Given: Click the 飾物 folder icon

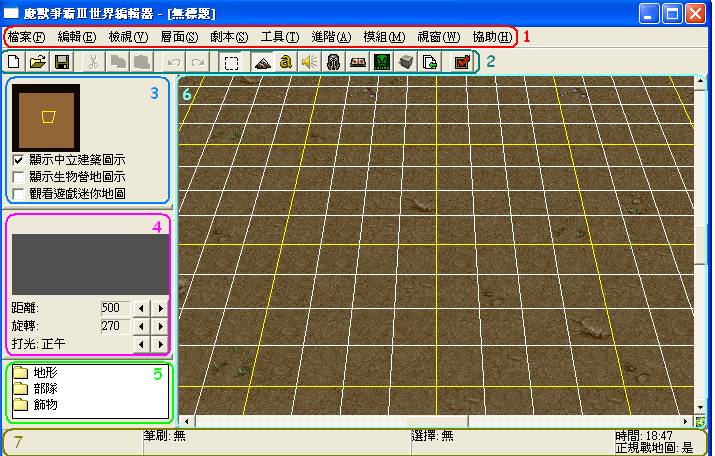Looking at the screenshot, I should [x=21, y=404].
